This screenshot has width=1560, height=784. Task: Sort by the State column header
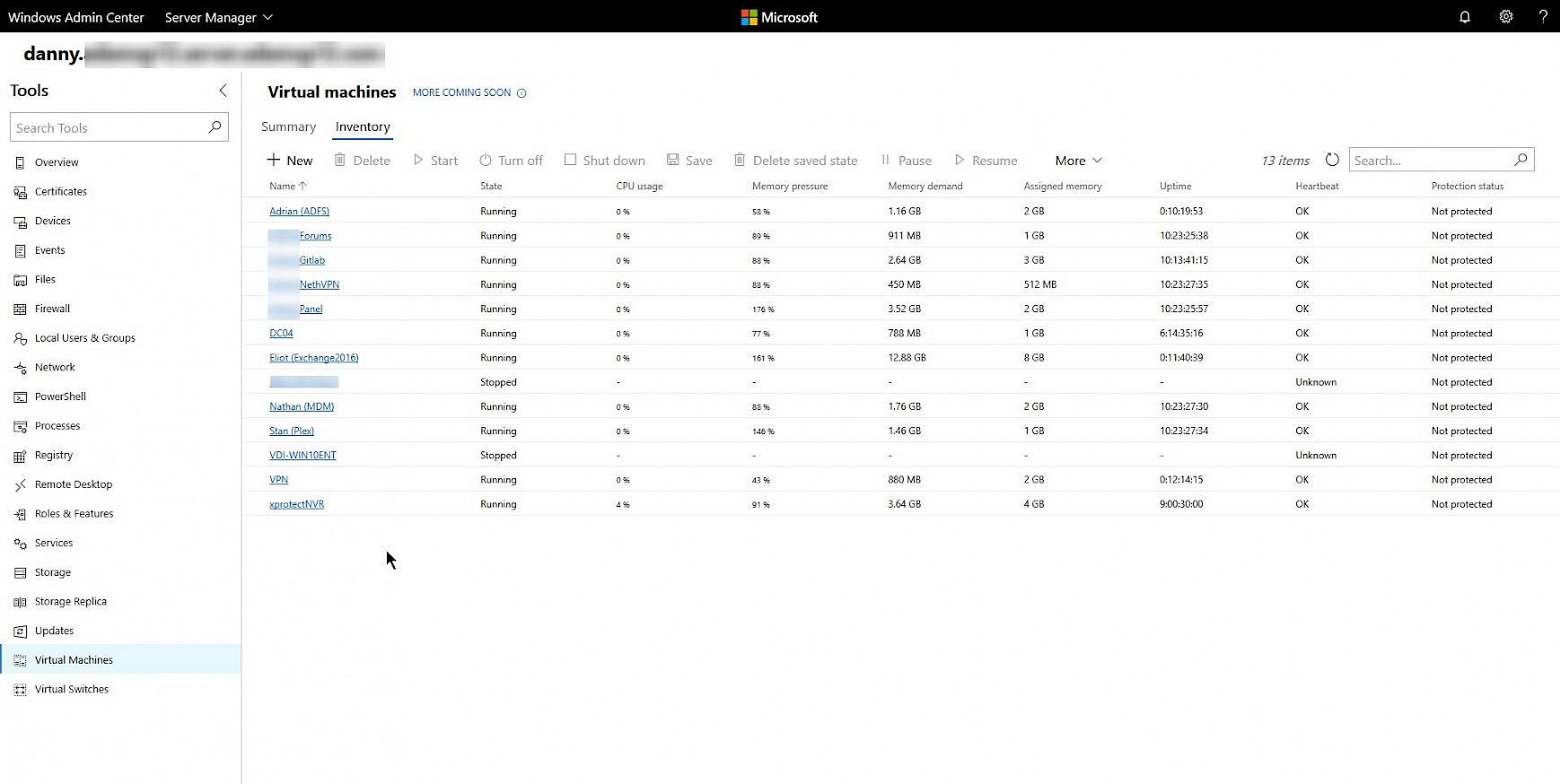coord(491,187)
